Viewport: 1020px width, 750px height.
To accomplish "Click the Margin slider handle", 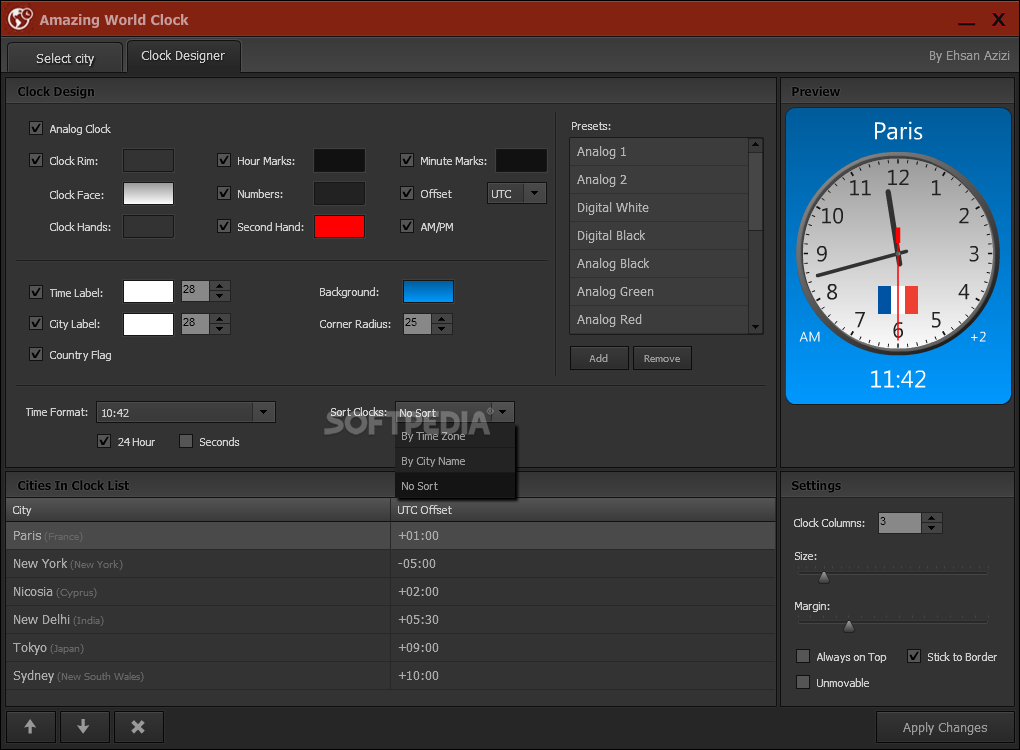I will (848, 626).
